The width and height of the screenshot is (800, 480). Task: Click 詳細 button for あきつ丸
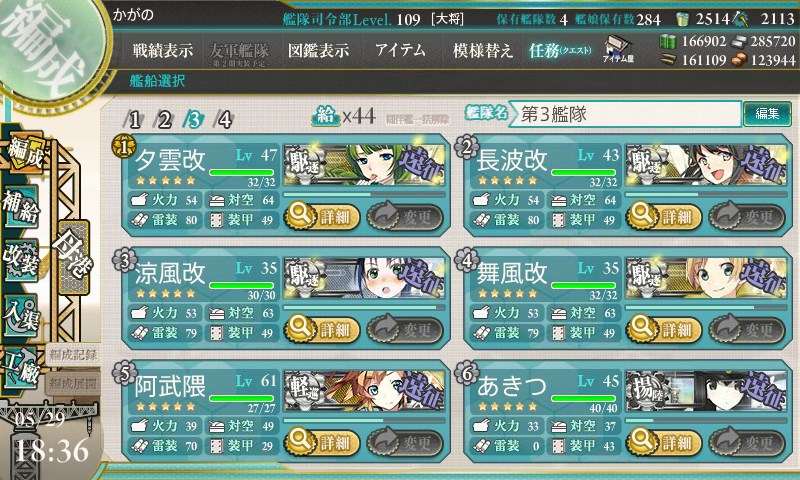tap(664, 442)
